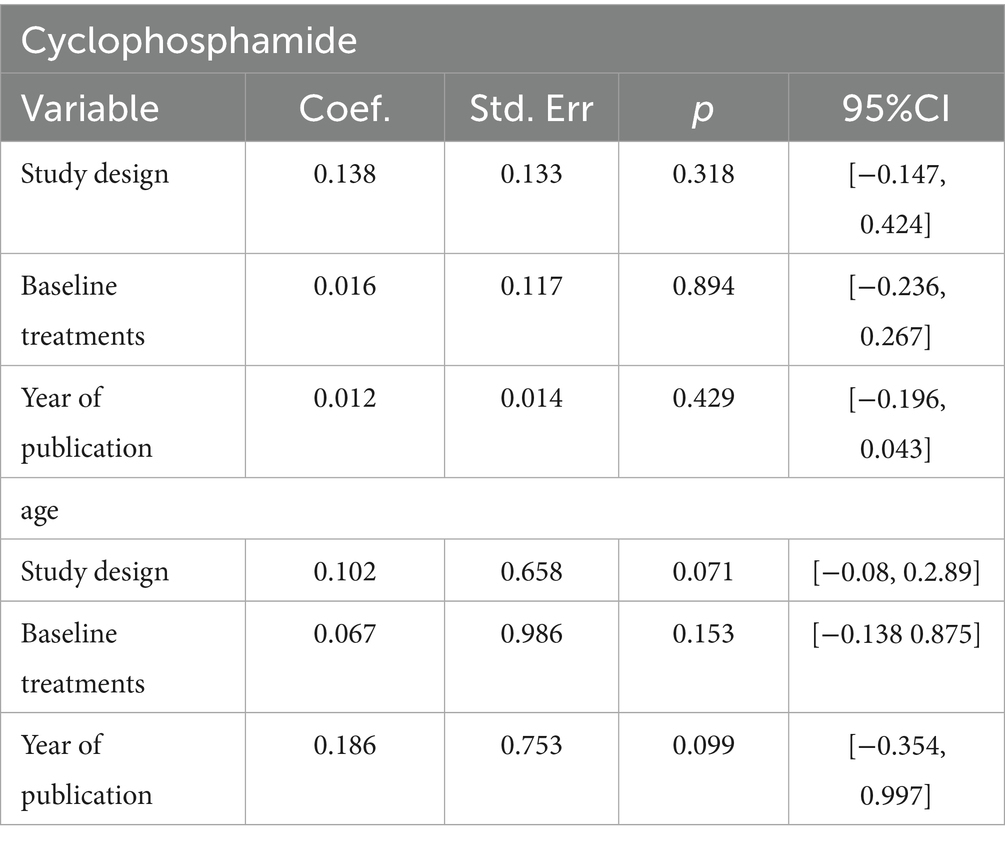The width and height of the screenshot is (1005, 843).
Task: Click the p value 0.894
Action: [703, 286]
